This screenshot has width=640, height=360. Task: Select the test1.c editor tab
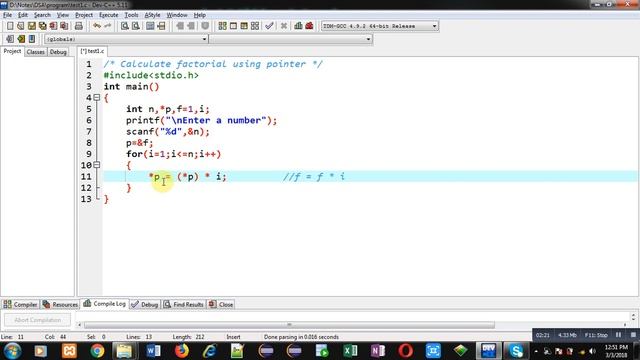pyautogui.click(x=92, y=51)
